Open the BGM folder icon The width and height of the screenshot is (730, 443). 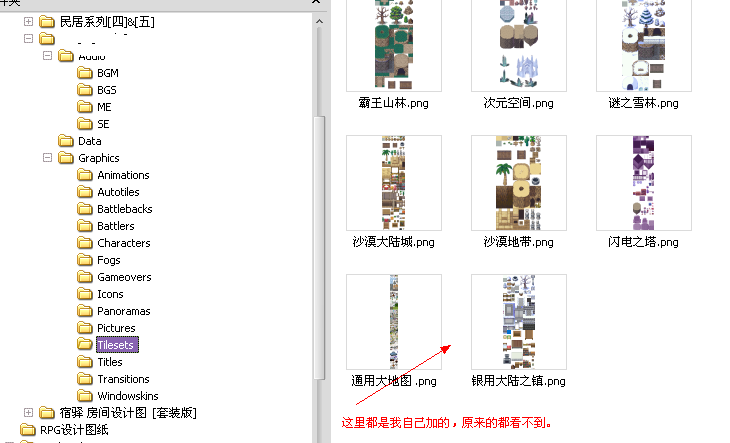(x=85, y=73)
